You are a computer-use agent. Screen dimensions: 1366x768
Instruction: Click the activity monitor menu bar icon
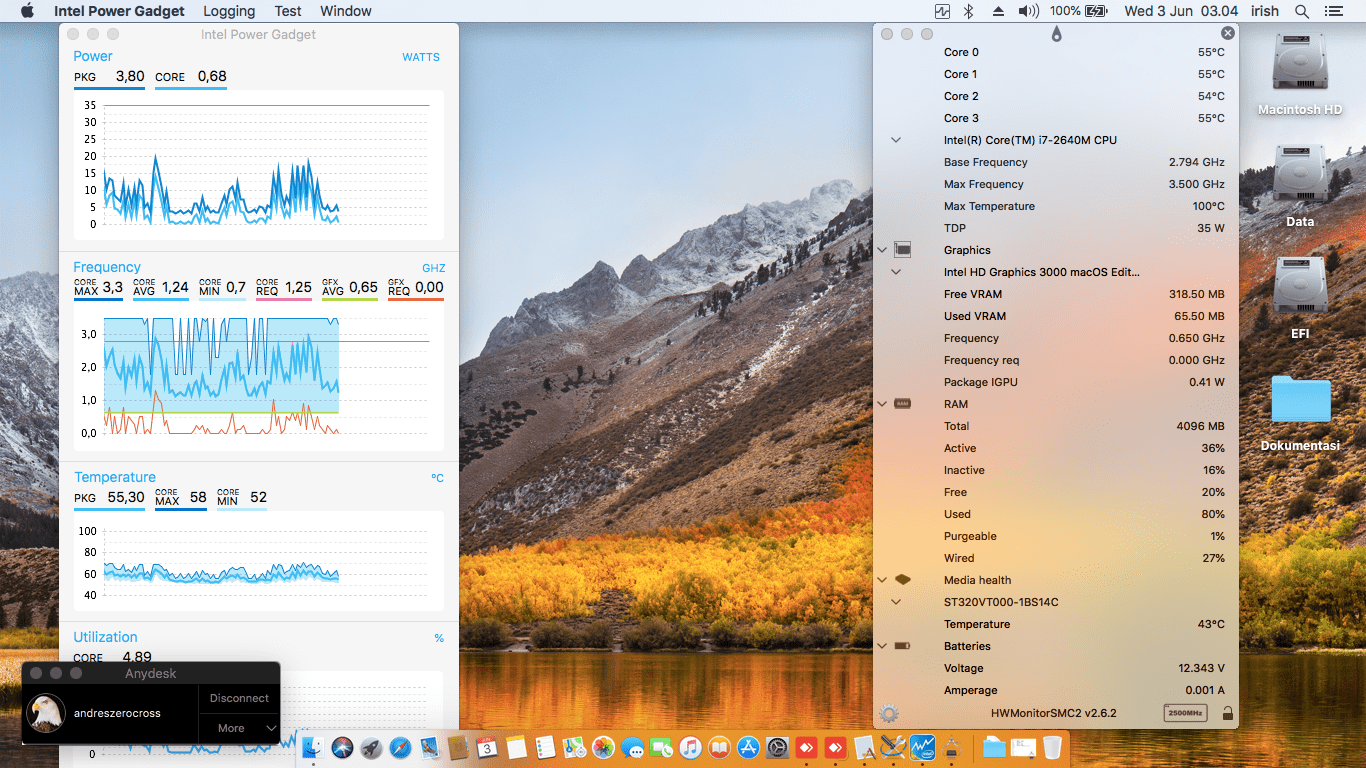[942, 11]
